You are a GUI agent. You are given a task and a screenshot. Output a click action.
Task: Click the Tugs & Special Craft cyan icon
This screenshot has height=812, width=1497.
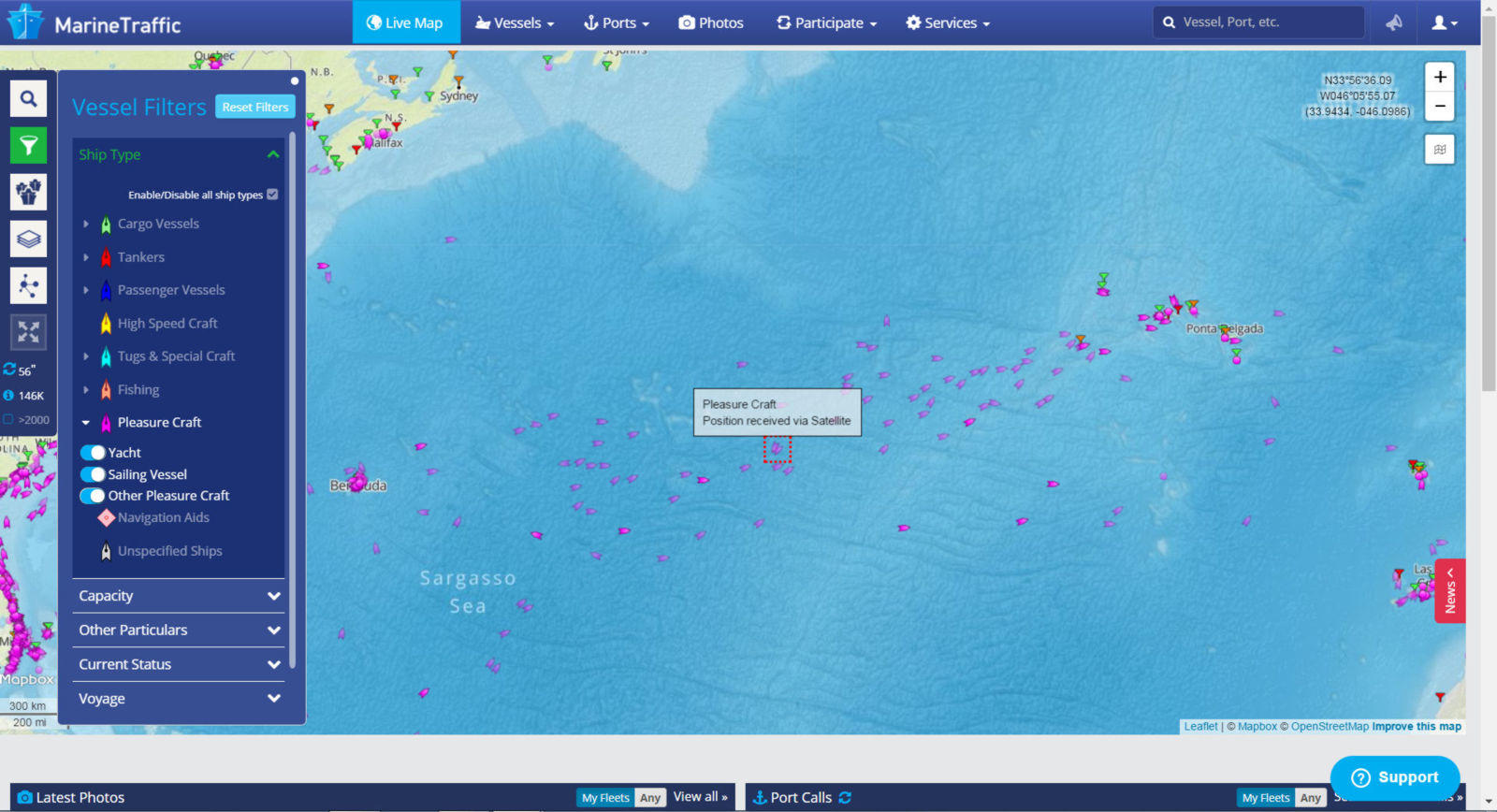pyautogui.click(x=106, y=356)
